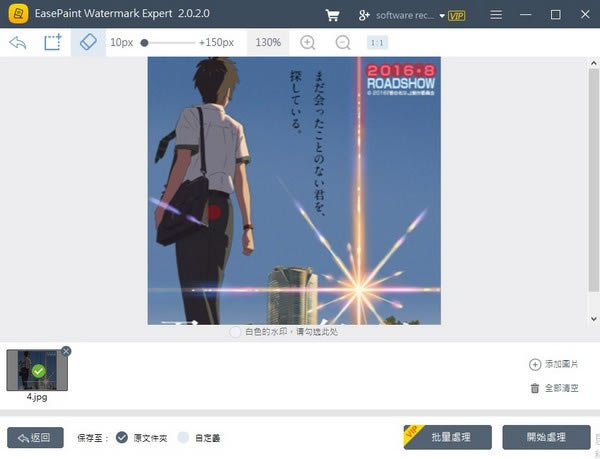Click the undo arrow icon

pos(17,43)
